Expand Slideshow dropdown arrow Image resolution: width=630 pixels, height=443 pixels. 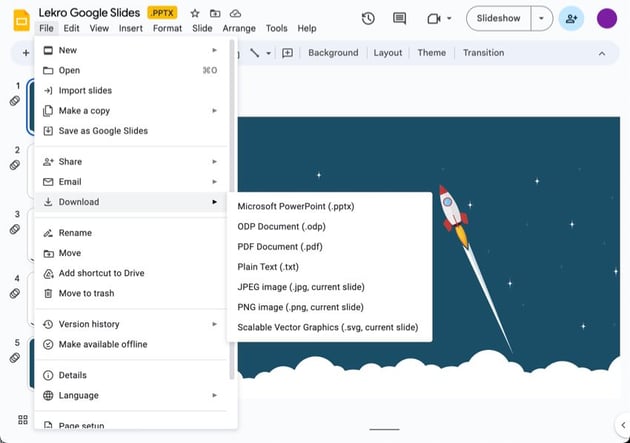point(541,18)
